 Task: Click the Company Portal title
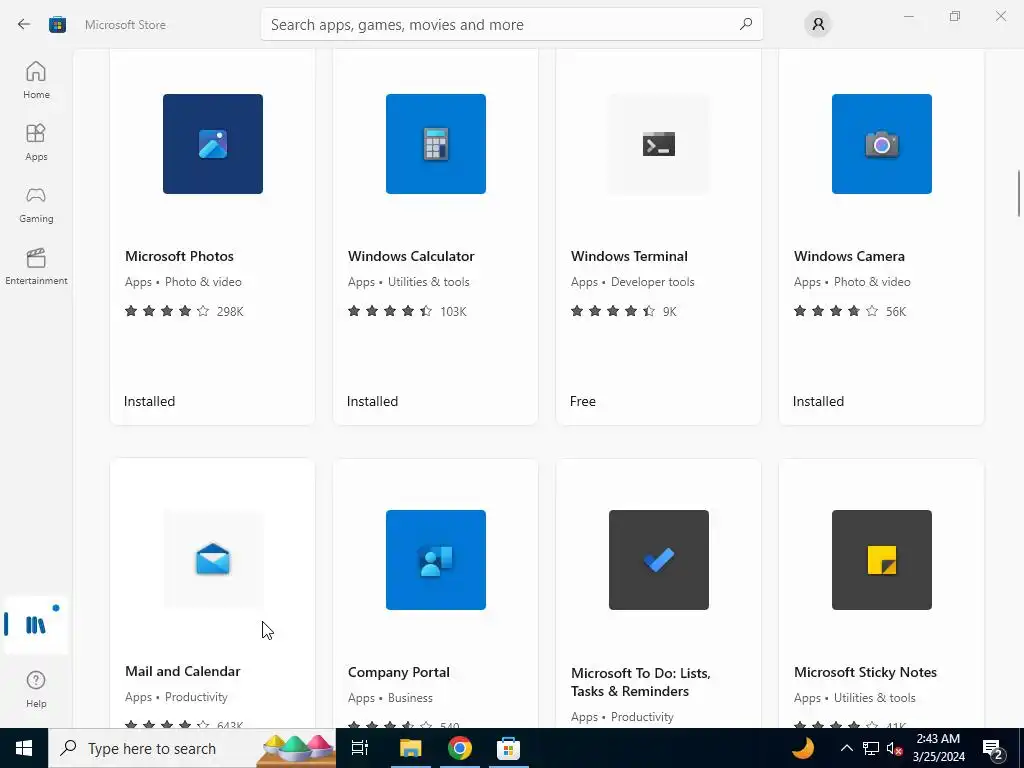point(398,672)
